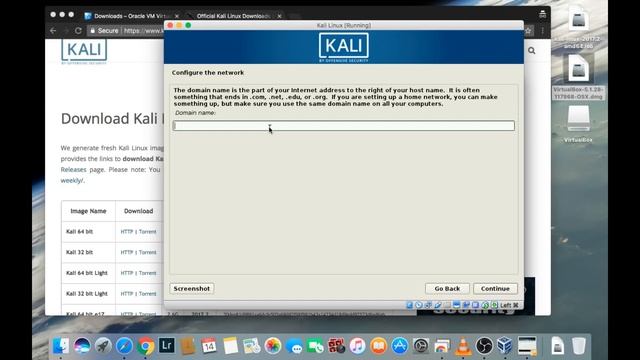The image size is (640, 360).
Task: Open the Chrome three-dot menu
Action: (542, 31)
